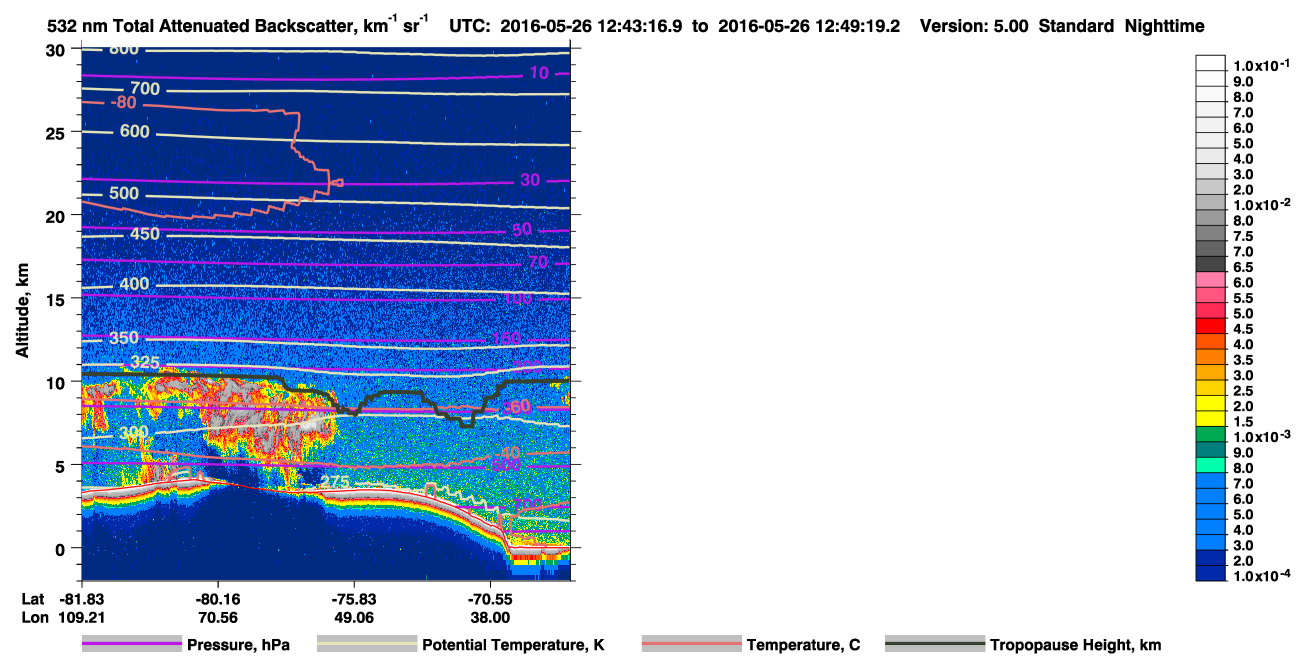Click the purple 30 hPa pressure label
Screen dimensions: 1300x667
[x=529, y=180]
